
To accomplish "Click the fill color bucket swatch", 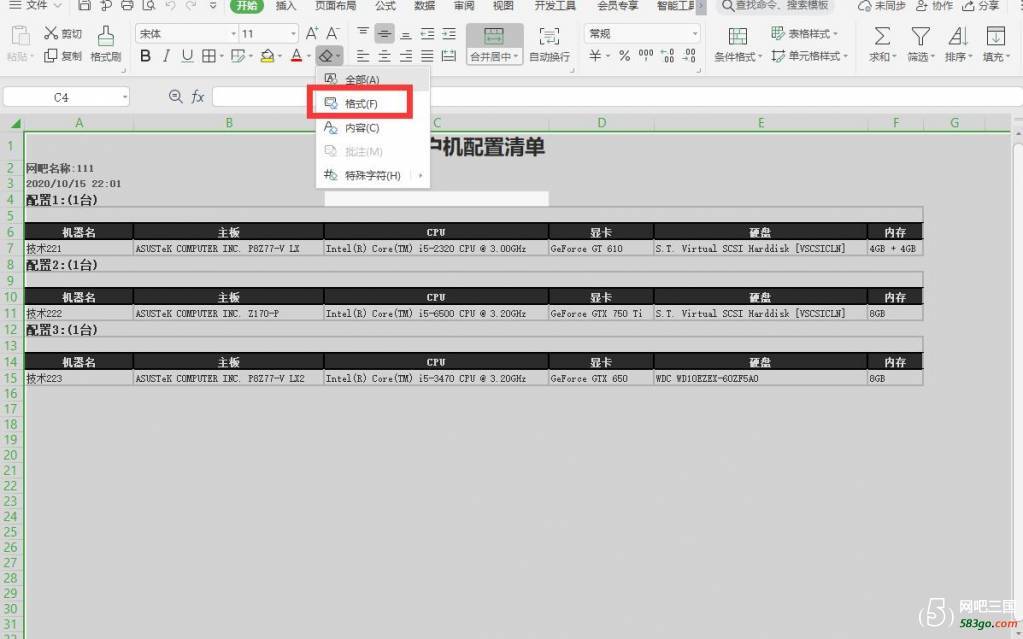I will [x=267, y=56].
